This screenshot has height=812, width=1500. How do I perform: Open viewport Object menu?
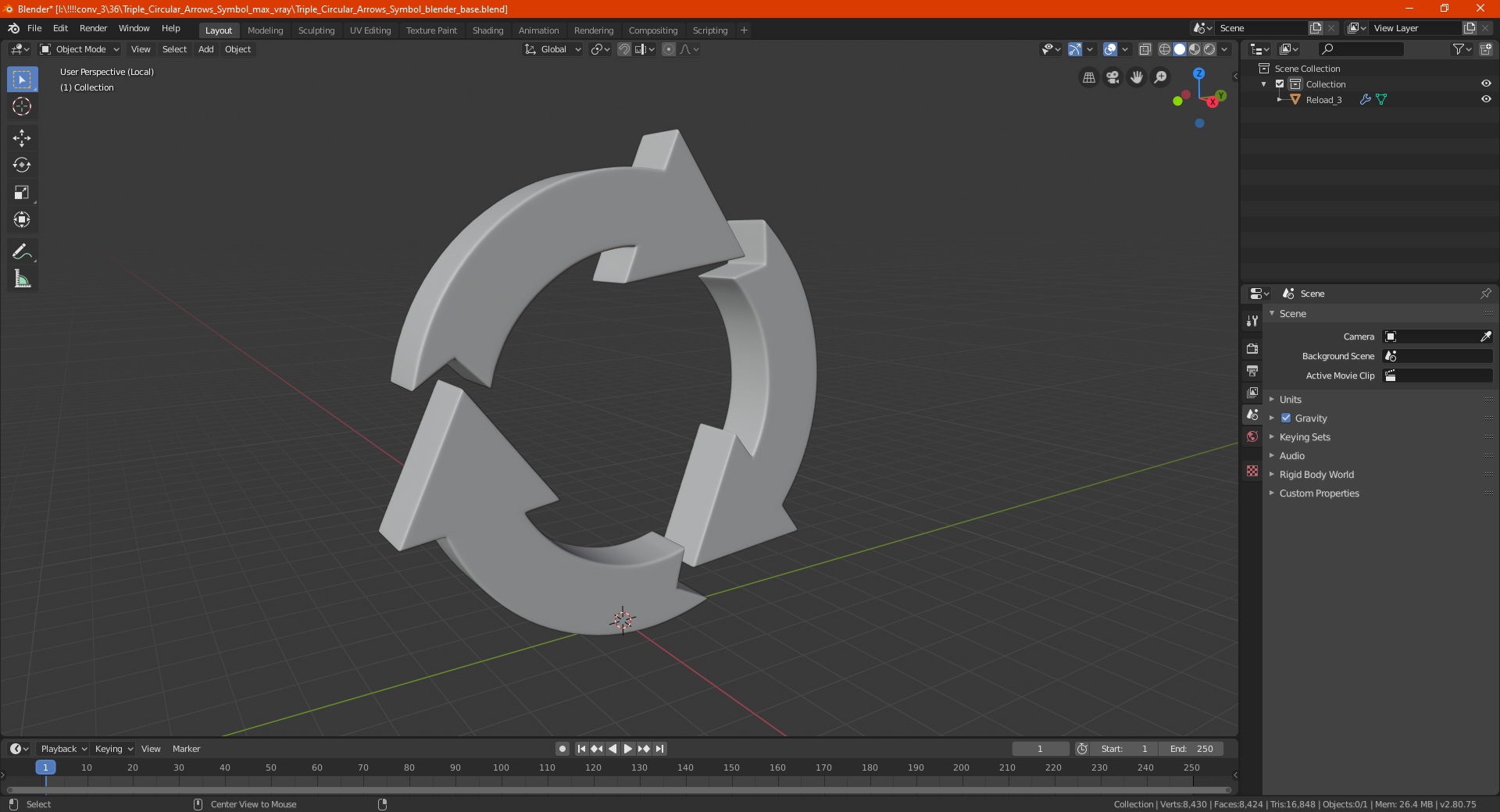pyautogui.click(x=237, y=49)
